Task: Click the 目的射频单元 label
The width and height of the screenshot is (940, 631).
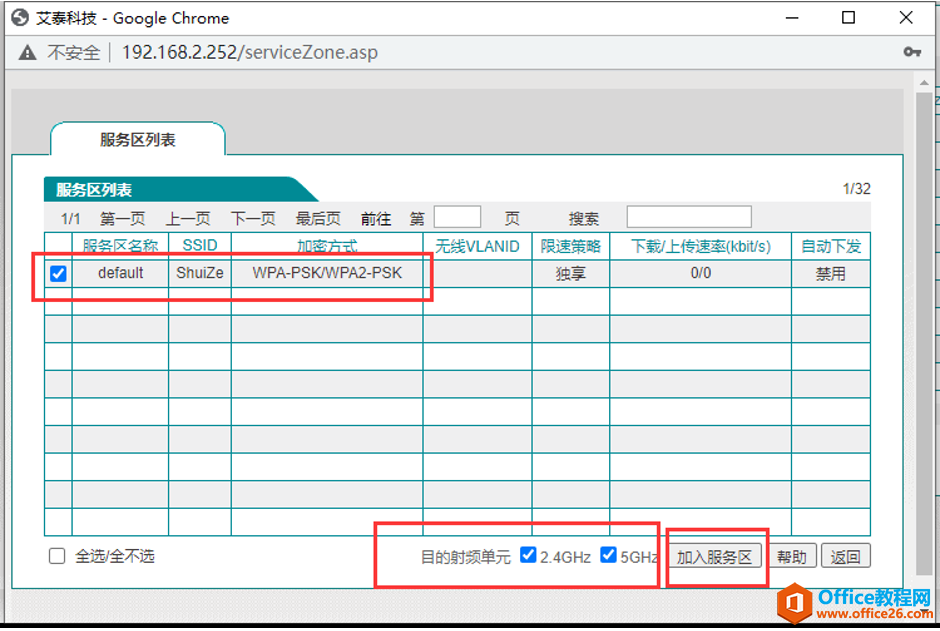Action: [x=465, y=557]
